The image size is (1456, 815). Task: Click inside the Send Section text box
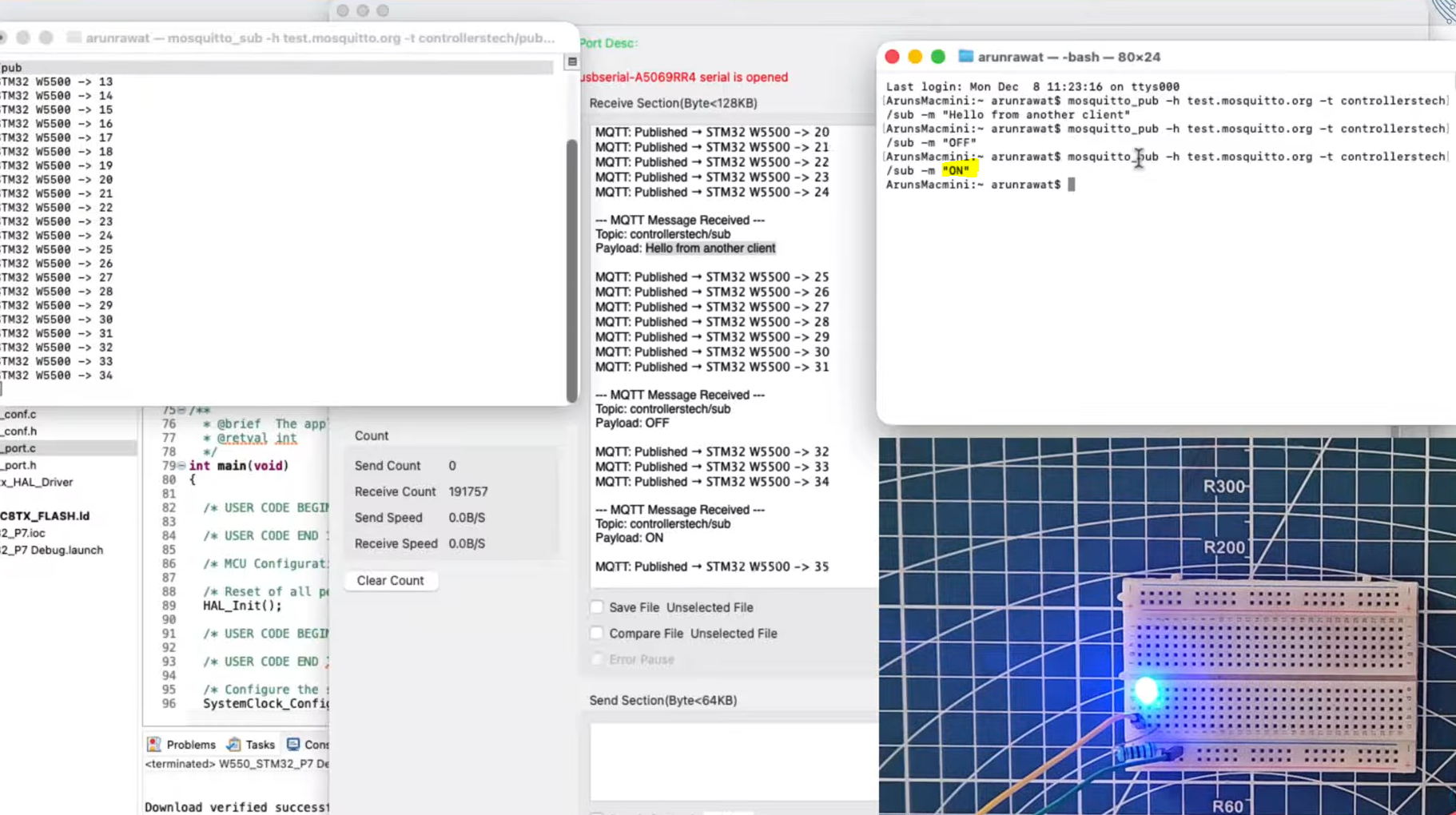pos(733,760)
